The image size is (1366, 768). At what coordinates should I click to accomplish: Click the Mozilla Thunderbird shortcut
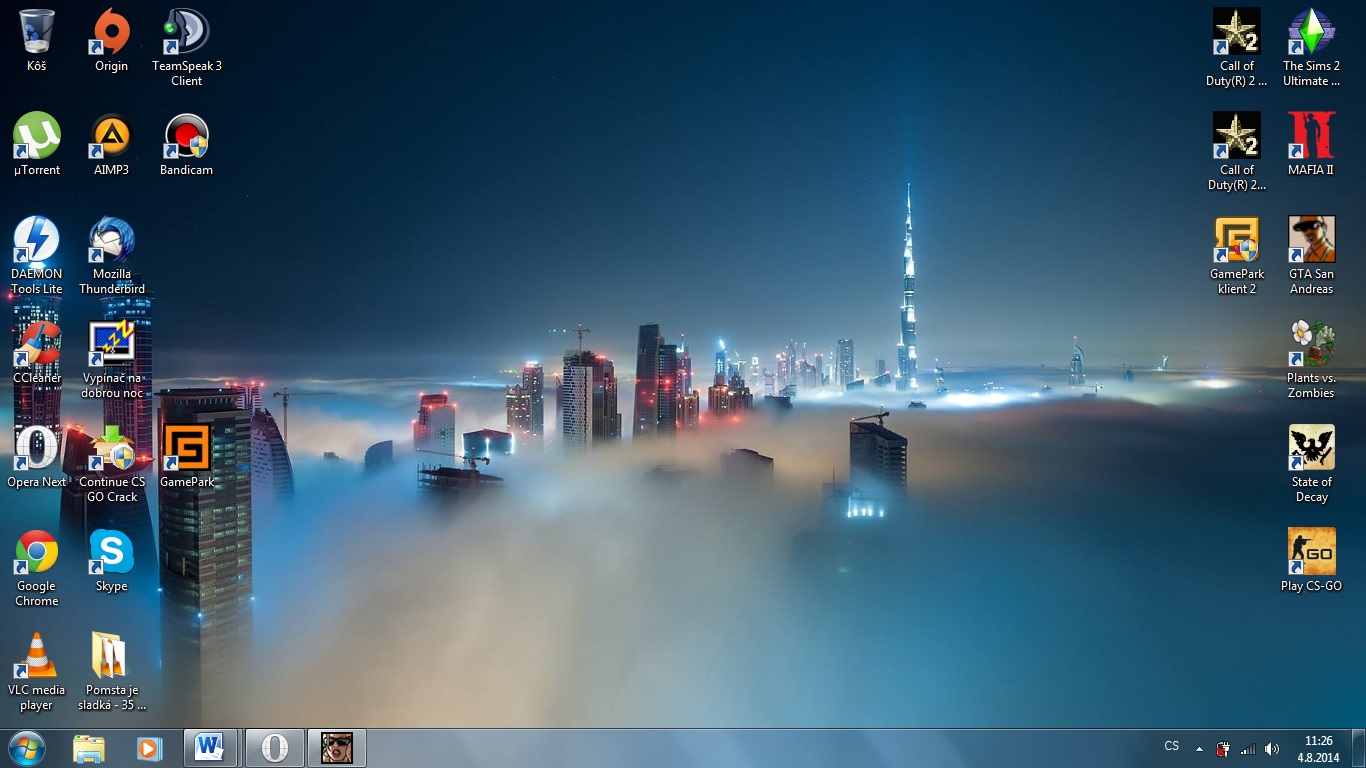111,241
